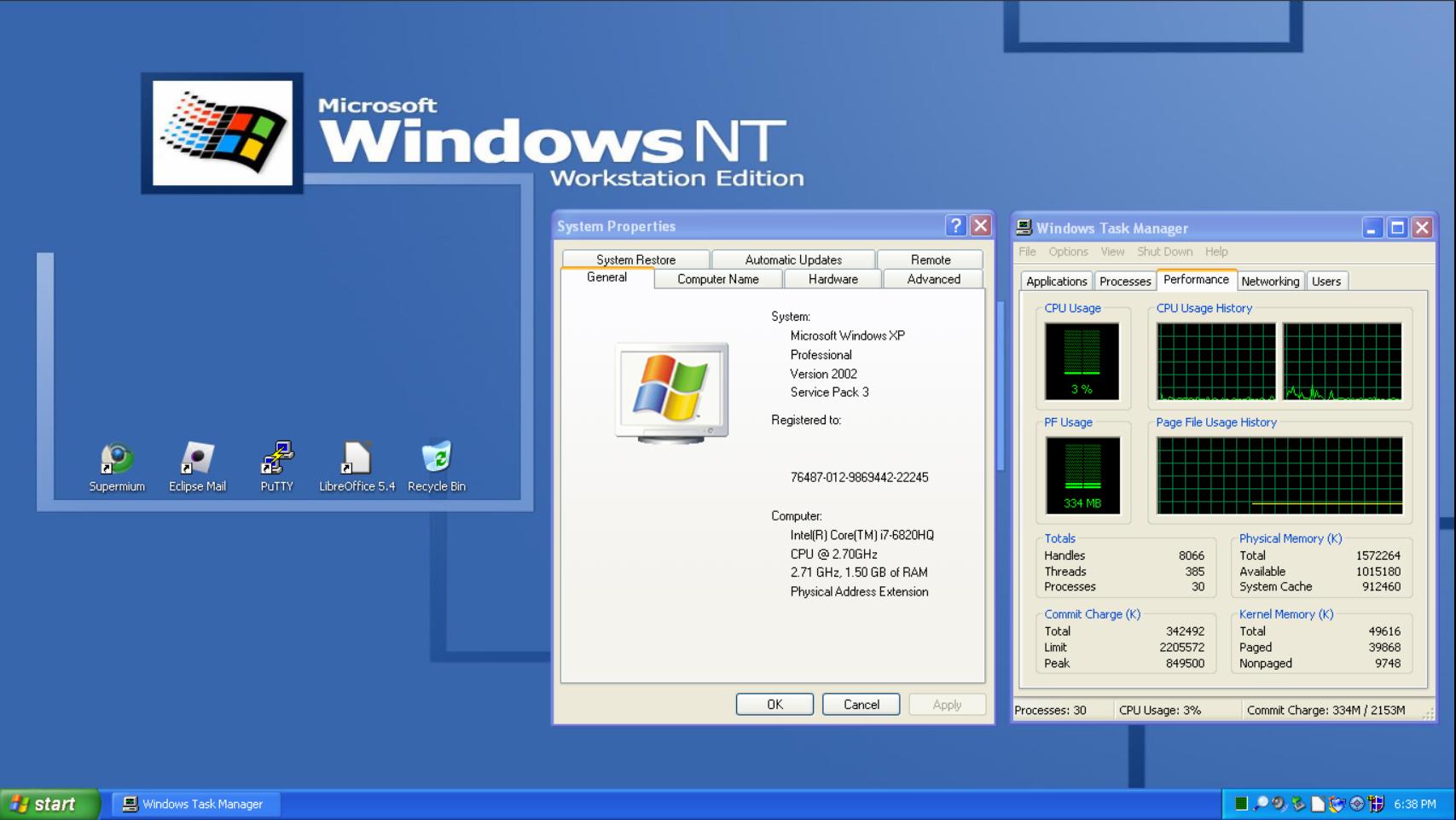Click the magnifying glass tray icon
Image resolution: width=1456 pixels, height=820 pixels.
(x=1261, y=803)
